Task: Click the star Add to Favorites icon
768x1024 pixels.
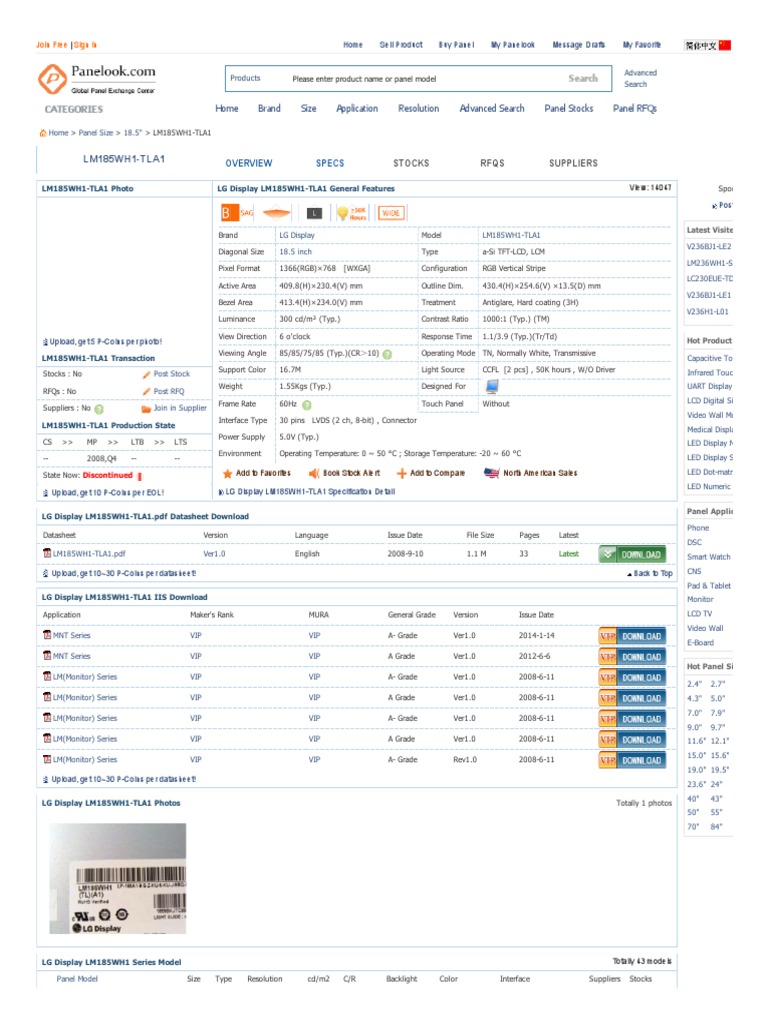Action: [x=227, y=473]
